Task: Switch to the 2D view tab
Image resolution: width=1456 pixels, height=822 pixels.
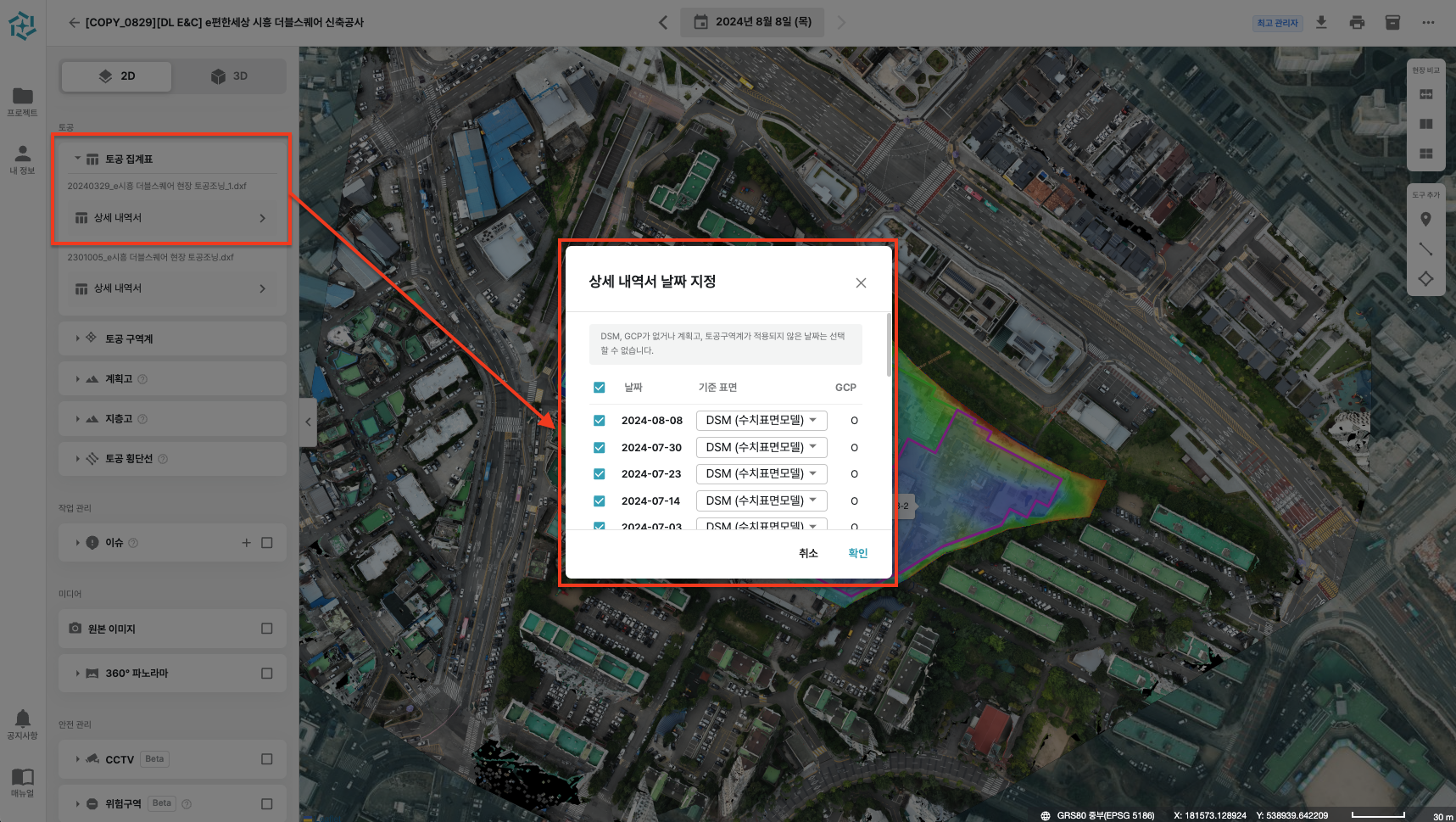Action: [x=117, y=76]
